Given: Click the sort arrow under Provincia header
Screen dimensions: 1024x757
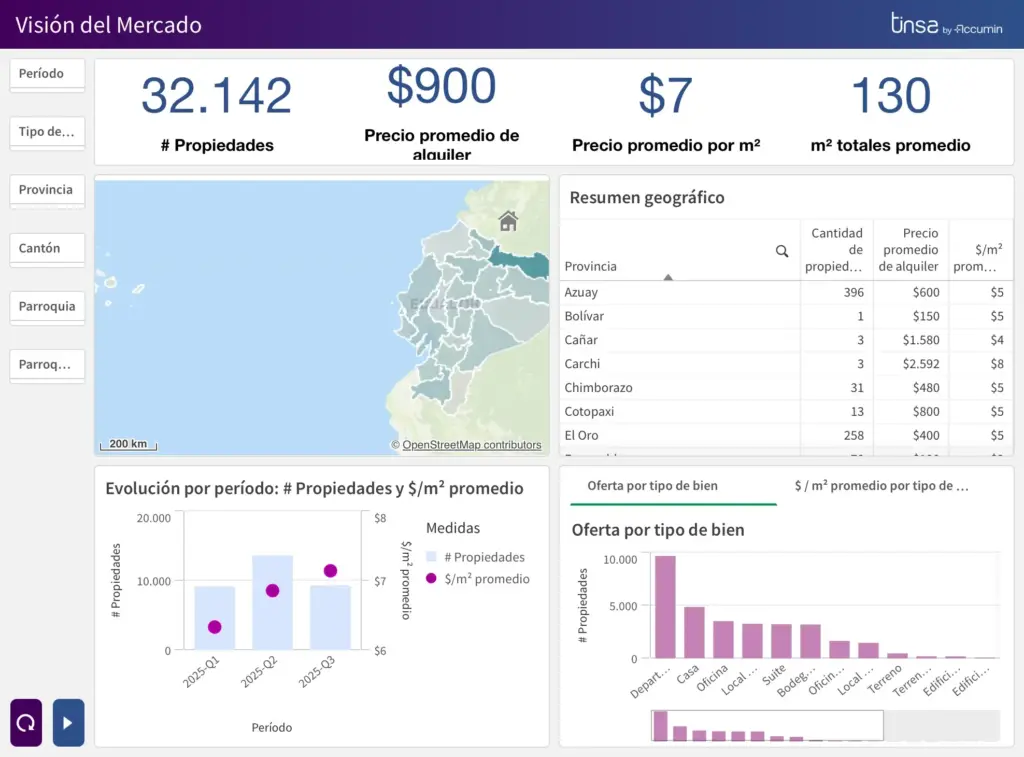Looking at the screenshot, I should pyautogui.click(x=668, y=277).
